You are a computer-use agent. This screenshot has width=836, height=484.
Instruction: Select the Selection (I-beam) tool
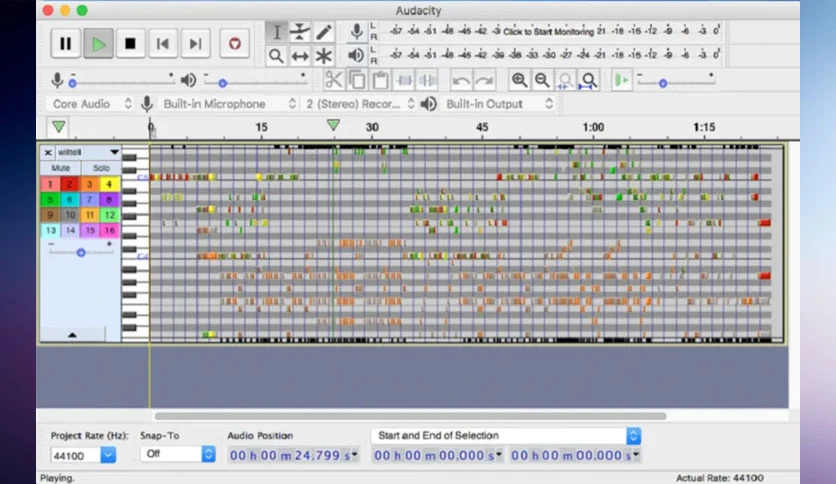(x=276, y=32)
